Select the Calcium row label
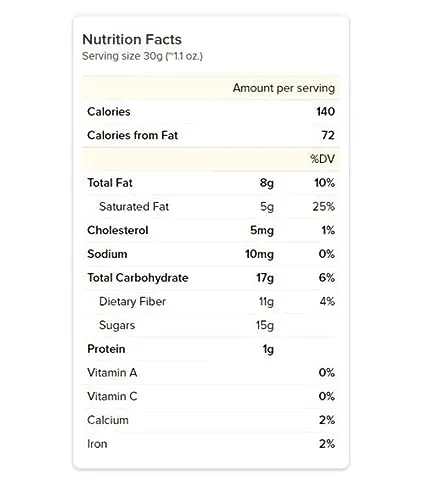 click(x=108, y=420)
